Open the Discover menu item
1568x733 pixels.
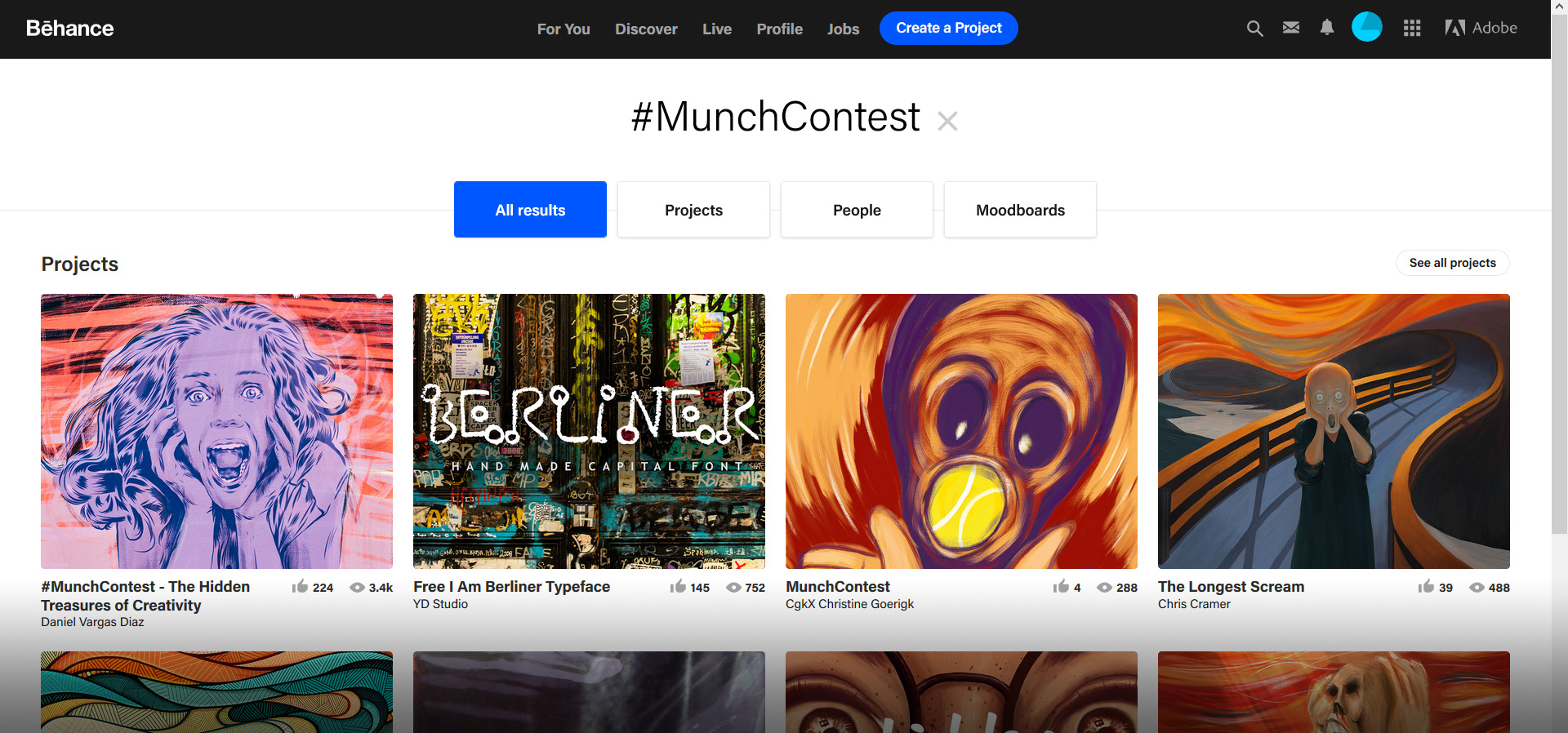click(x=646, y=29)
